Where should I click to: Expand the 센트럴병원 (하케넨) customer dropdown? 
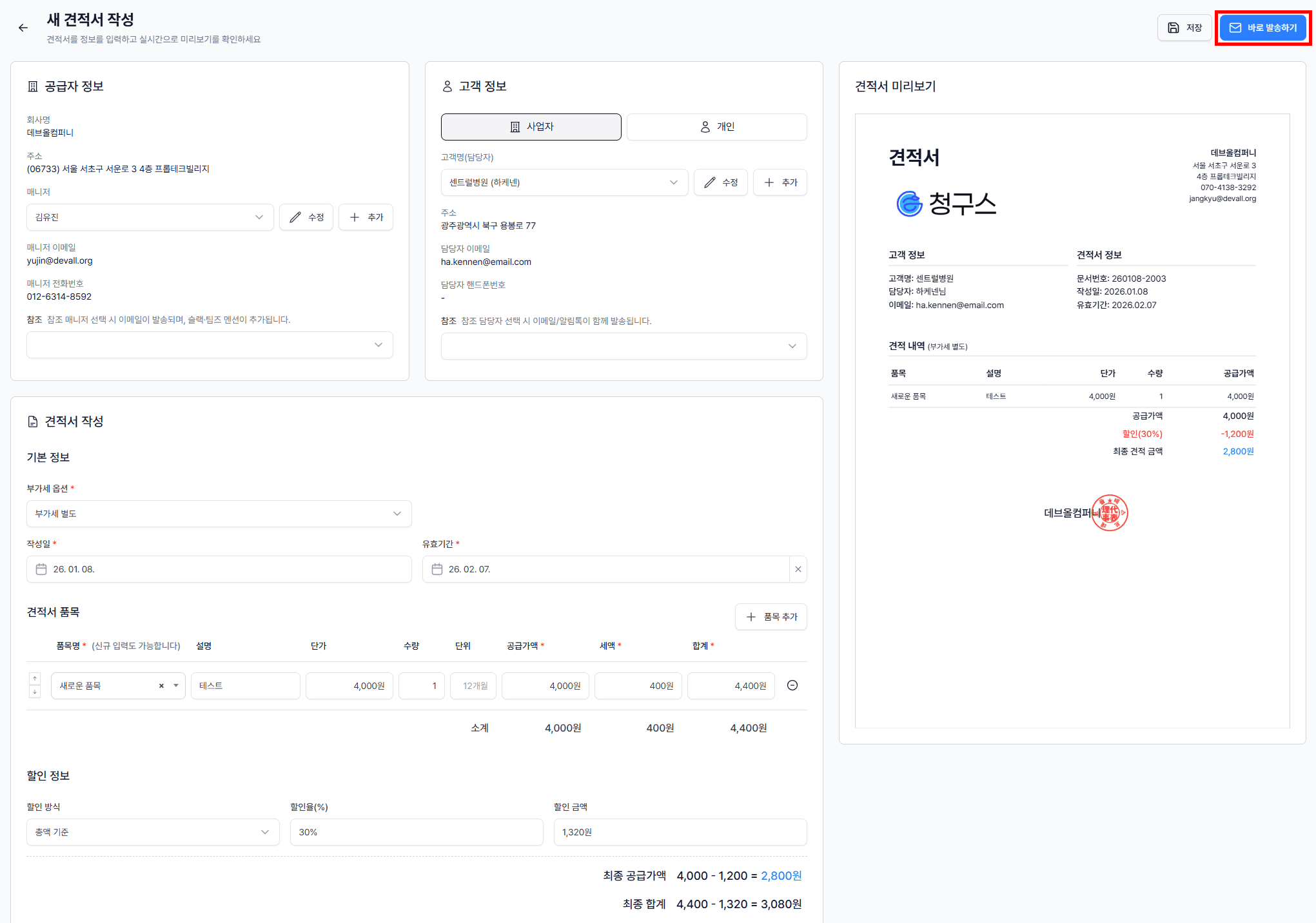tap(564, 182)
